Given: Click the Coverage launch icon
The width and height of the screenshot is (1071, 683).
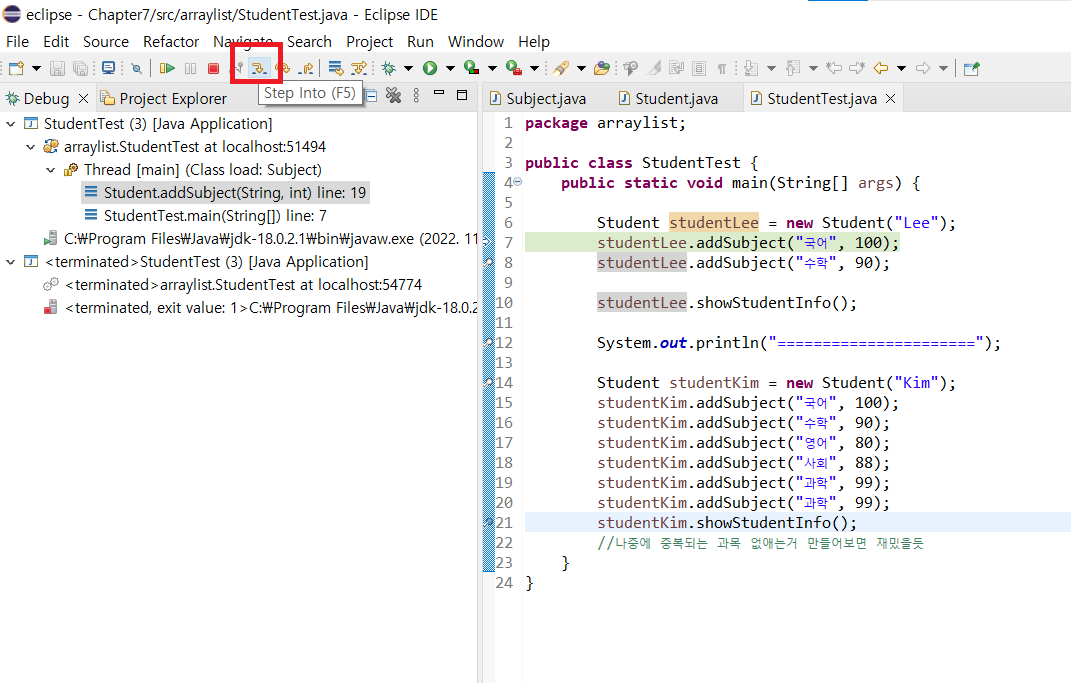Looking at the screenshot, I should tap(471, 68).
